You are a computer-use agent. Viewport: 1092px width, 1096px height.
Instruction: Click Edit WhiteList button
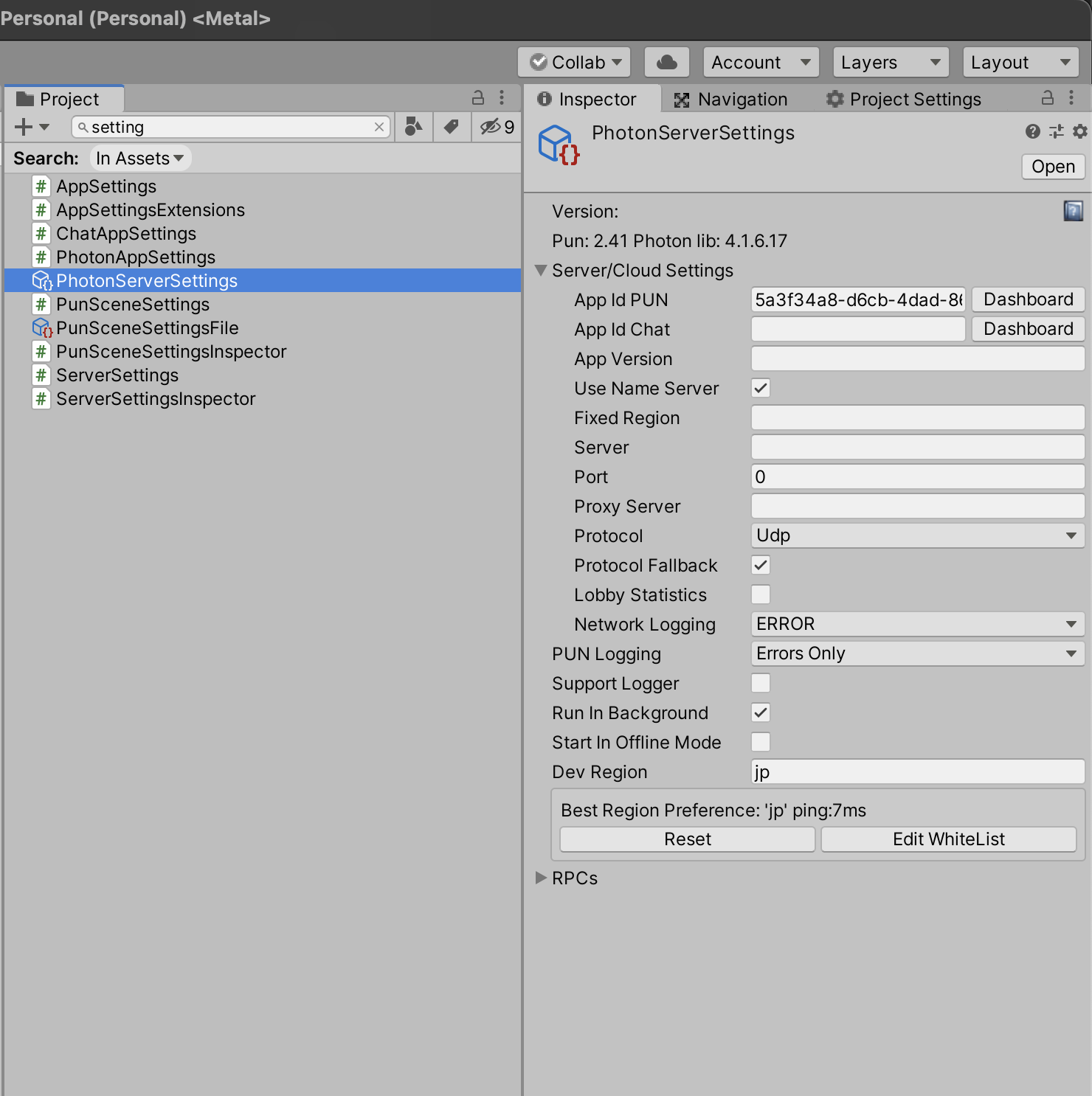[x=948, y=839]
